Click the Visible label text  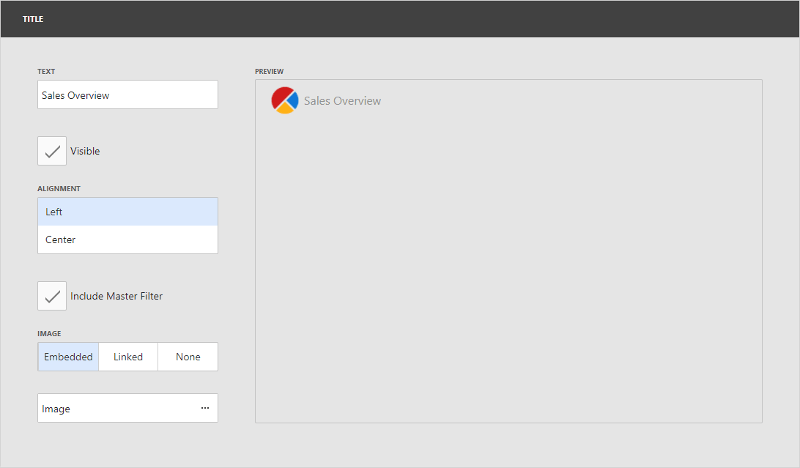click(x=85, y=151)
